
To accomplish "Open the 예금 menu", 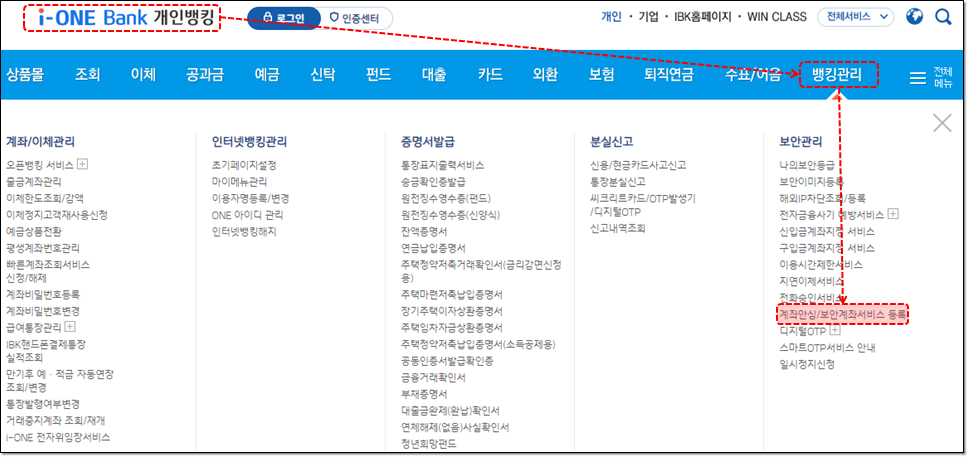I will (267, 75).
